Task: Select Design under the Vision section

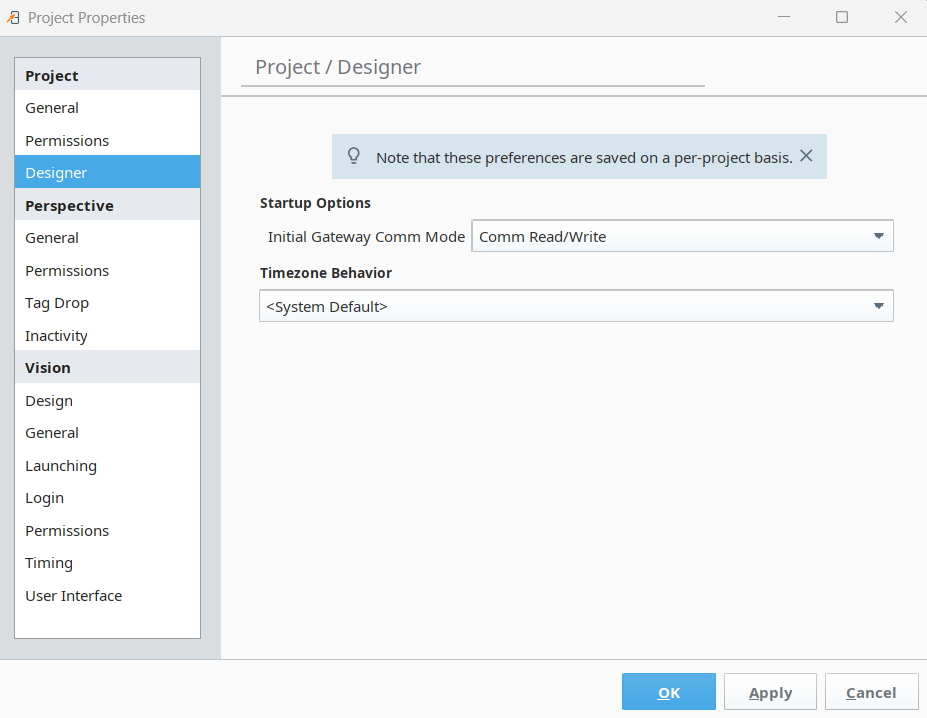Action: point(49,401)
